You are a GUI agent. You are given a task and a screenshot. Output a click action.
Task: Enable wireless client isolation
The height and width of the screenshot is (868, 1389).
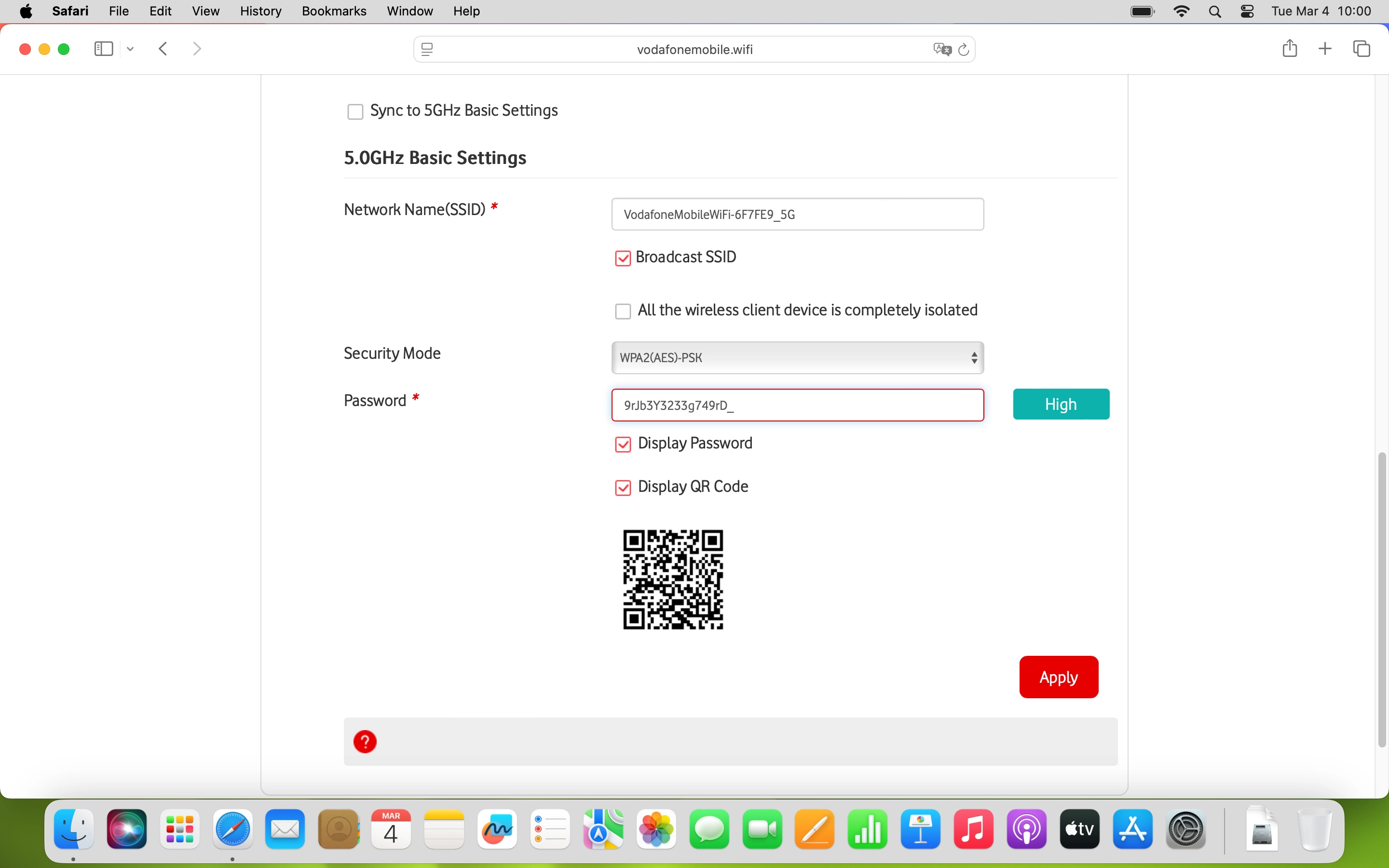pyautogui.click(x=623, y=311)
